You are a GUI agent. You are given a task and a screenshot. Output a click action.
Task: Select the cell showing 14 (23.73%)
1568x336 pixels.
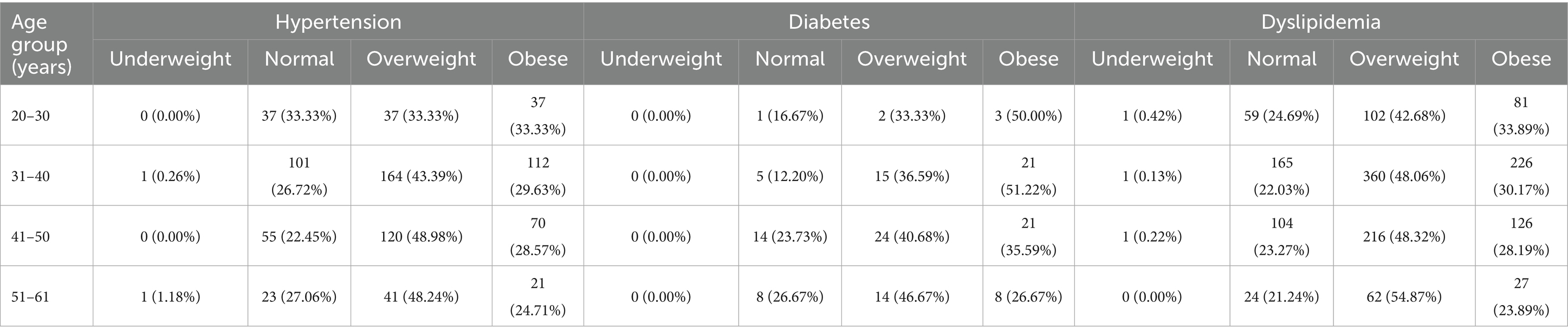coord(789,236)
